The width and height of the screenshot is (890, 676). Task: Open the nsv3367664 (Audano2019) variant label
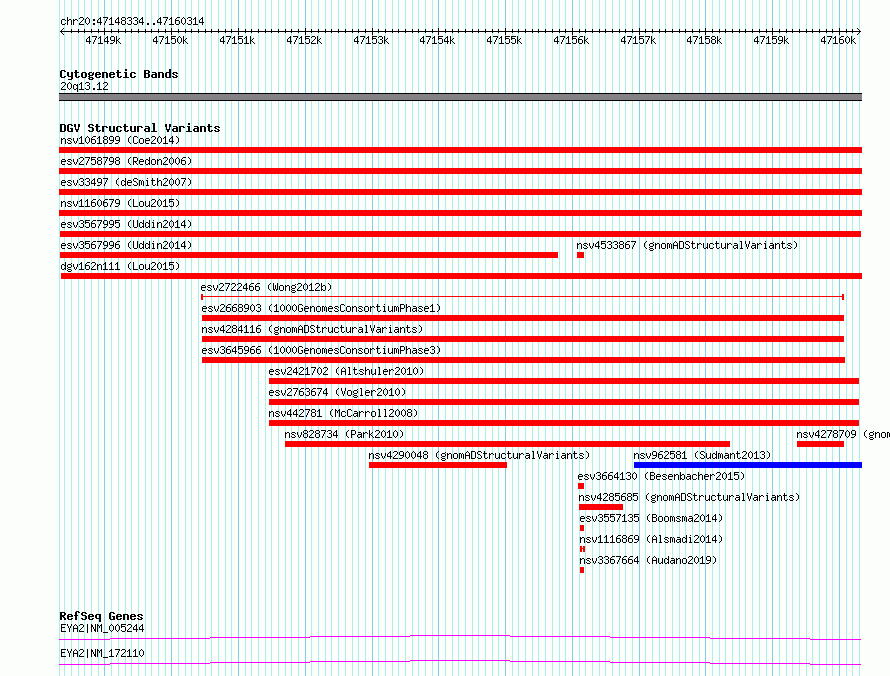click(x=648, y=560)
